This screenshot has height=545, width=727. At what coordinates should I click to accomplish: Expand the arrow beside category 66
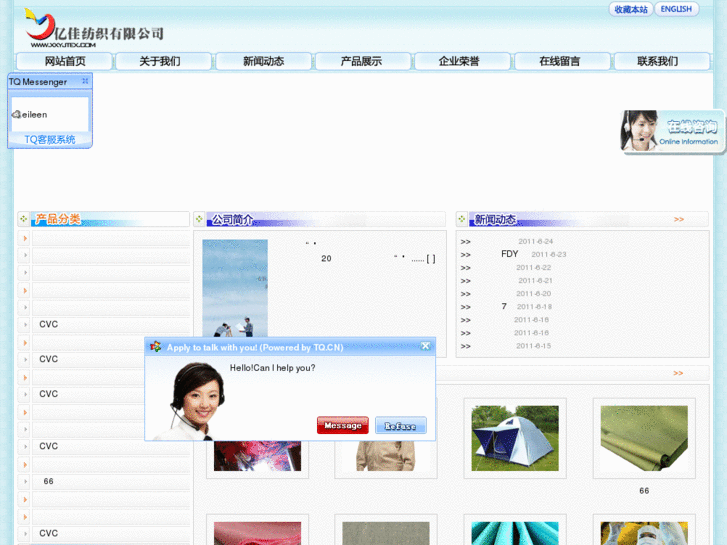click(x=25, y=481)
